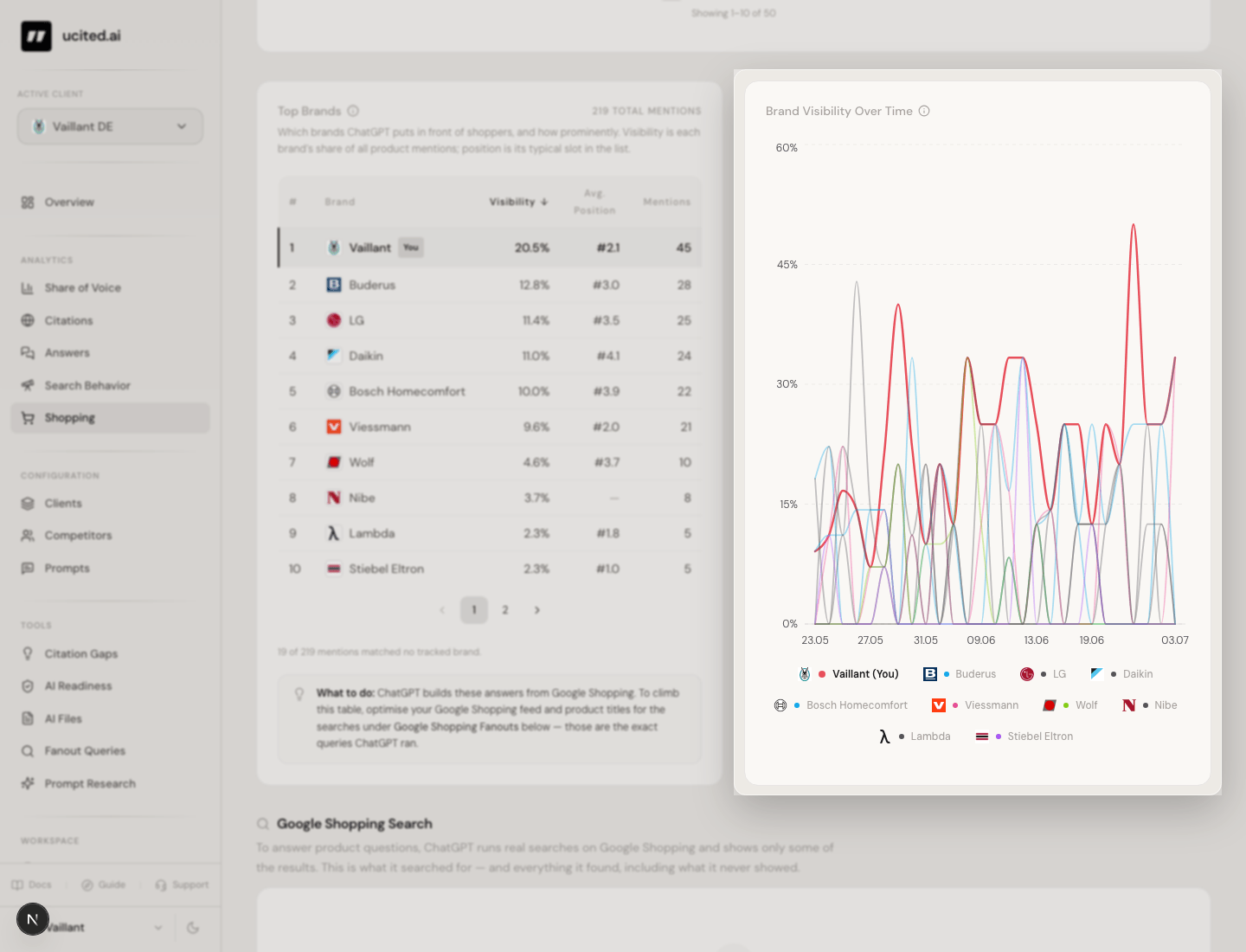Click the Prompts chat icon
This screenshot has width=1246, height=952.
pyautogui.click(x=28, y=569)
